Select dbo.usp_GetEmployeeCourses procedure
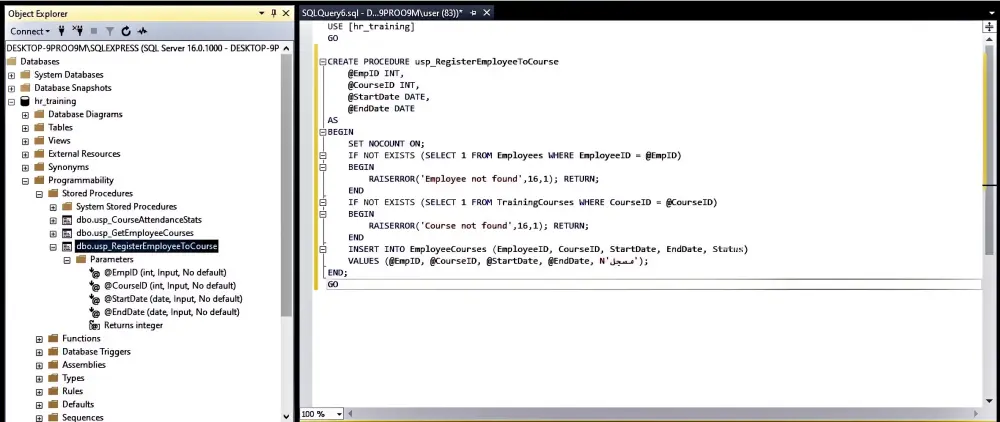This screenshot has width=1000, height=422. (x=135, y=233)
